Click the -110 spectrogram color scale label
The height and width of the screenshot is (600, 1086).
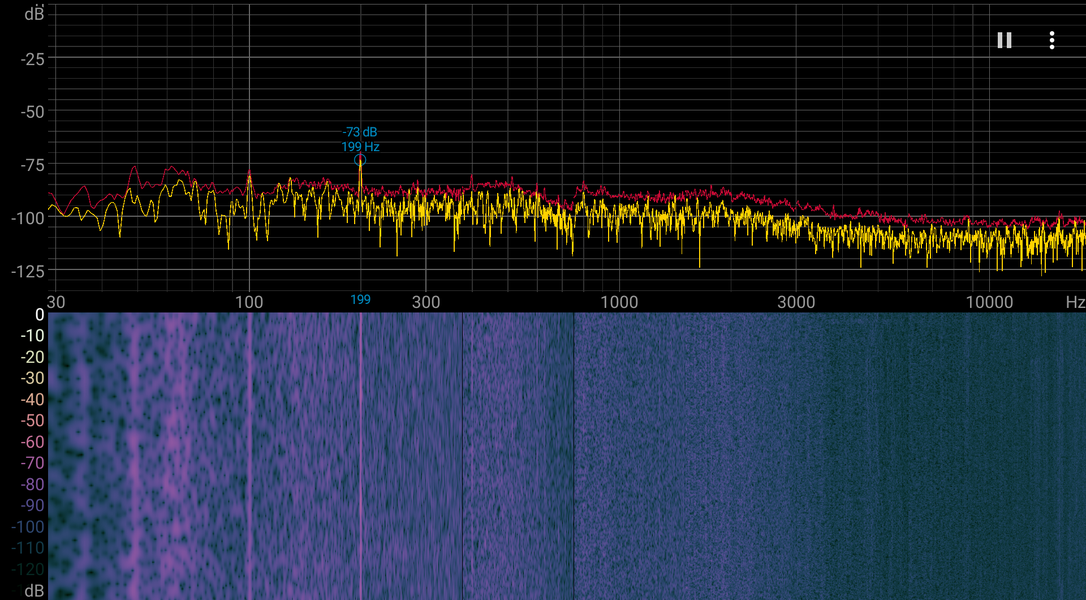click(x=28, y=548)
